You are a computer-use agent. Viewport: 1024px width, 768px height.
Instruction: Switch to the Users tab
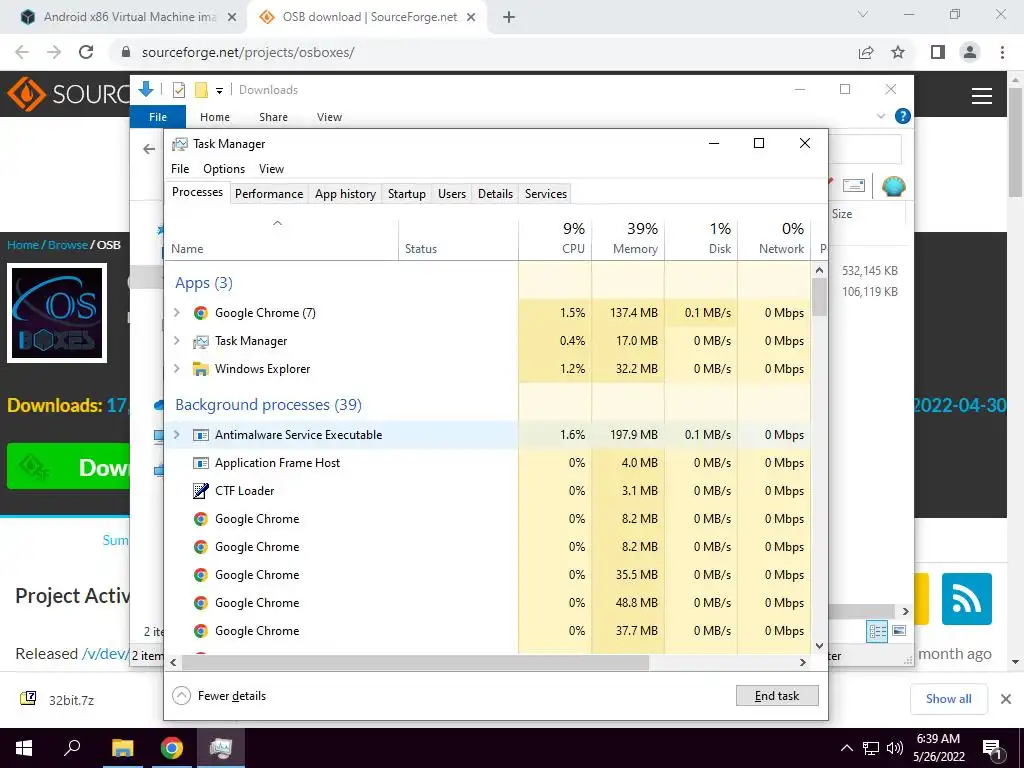(x=452, y=194)
